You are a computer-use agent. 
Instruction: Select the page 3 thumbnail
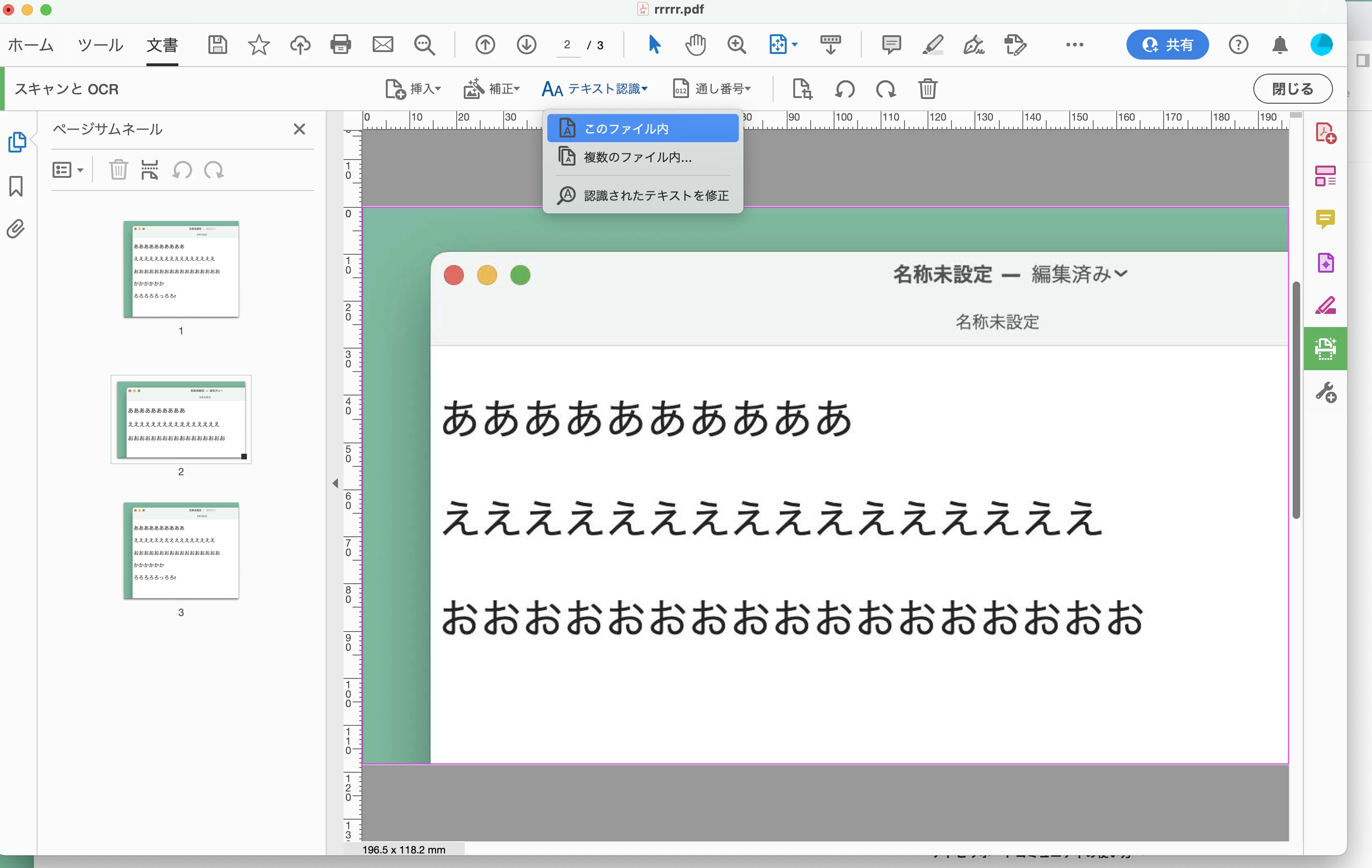point(181,550)
